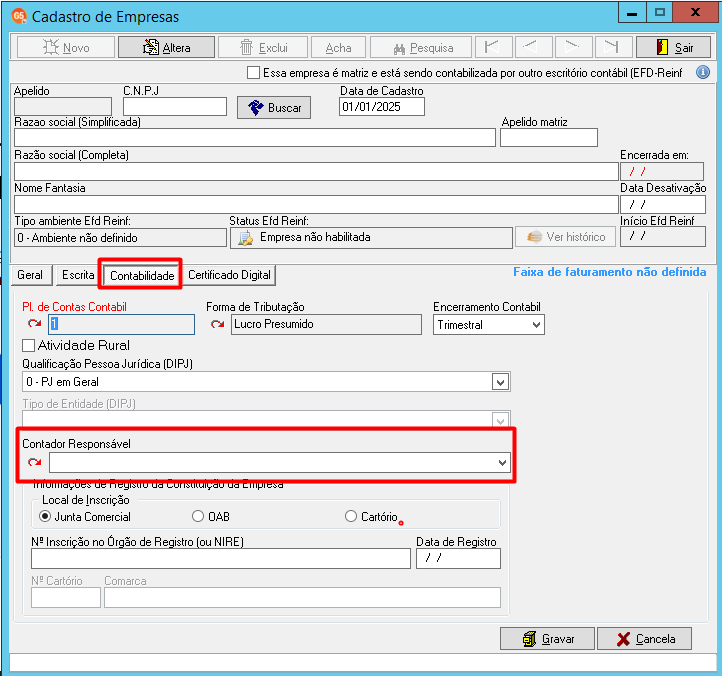Toggle the Atividade Rural checkbox
Viewport: 722px width, 676px height.
pos(29,345)
